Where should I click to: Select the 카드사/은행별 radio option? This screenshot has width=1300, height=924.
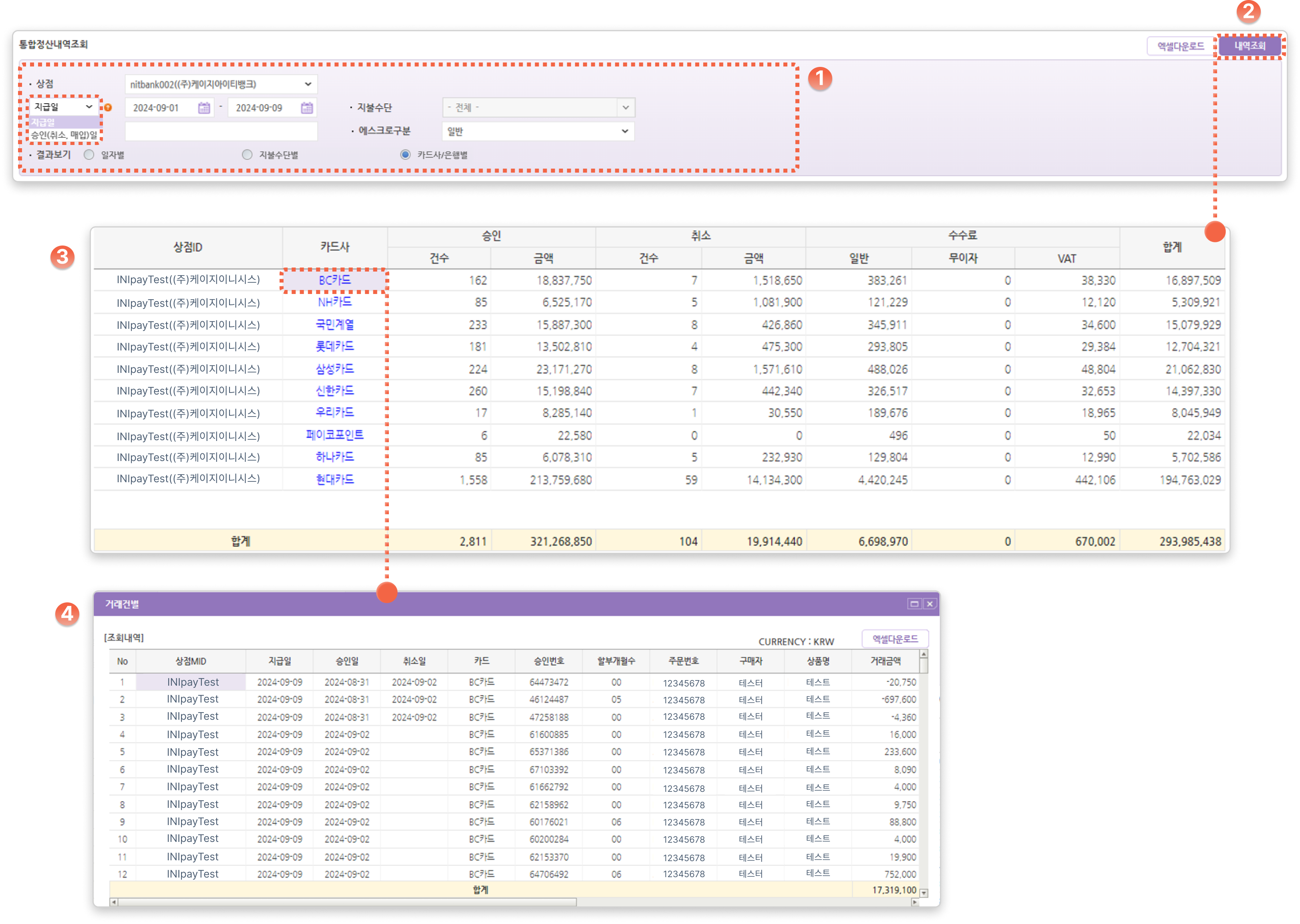[405, 155]
